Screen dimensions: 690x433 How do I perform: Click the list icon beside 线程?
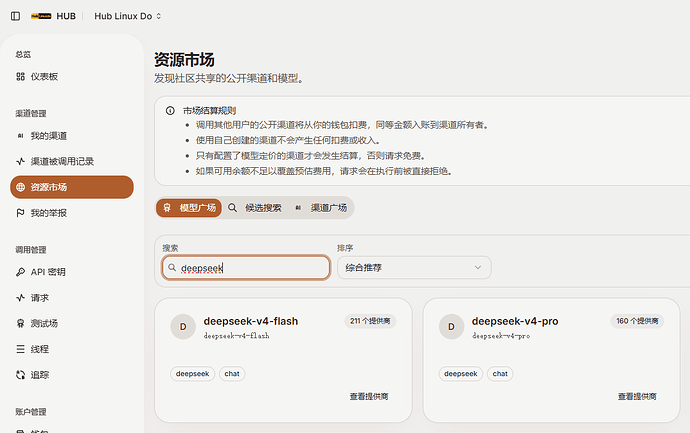point(20,349)
